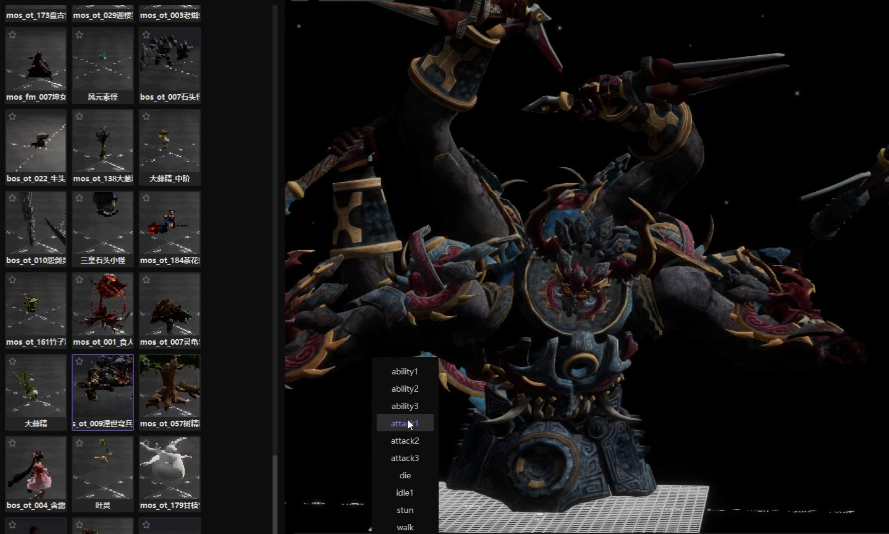This screenshot has width=889, height=534.
Task: Select idle1 animation entry
Action: 405,493
